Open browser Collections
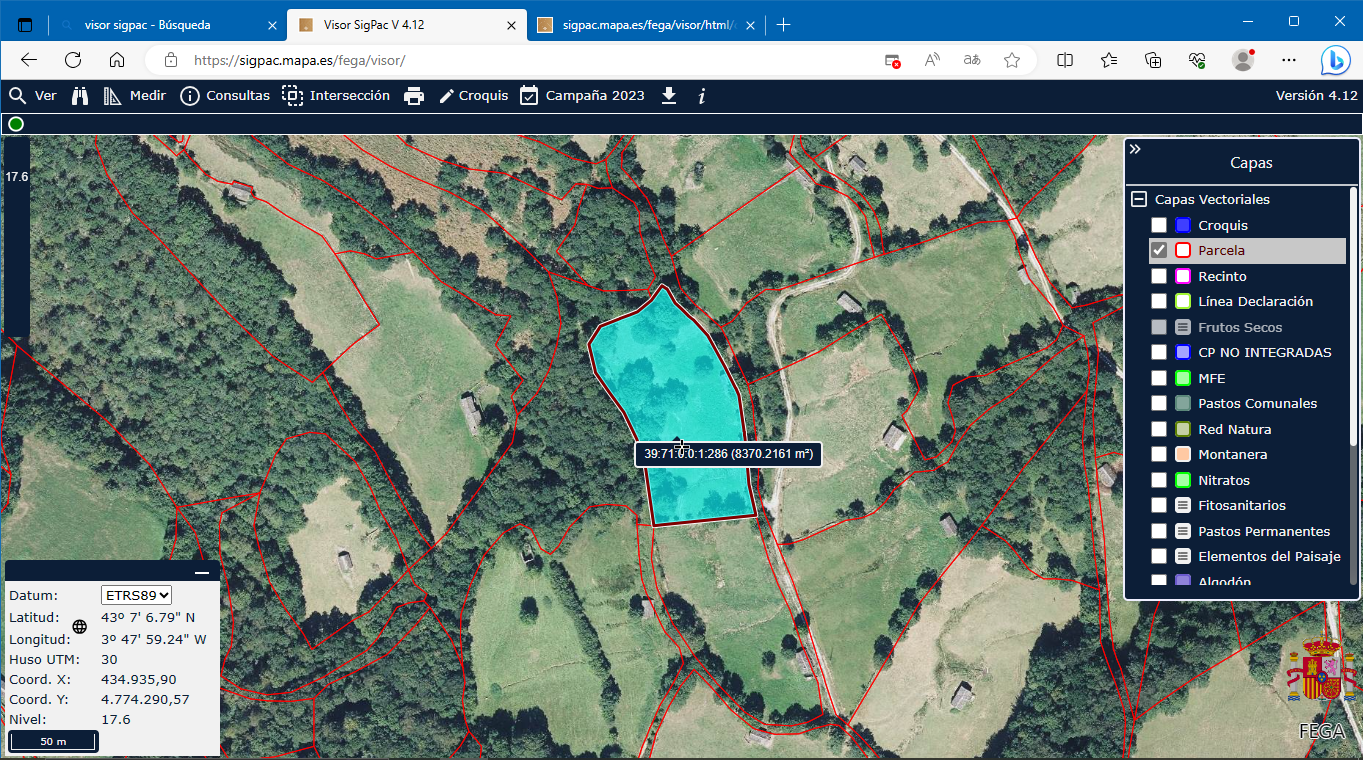Viewport: 1363px width, 760px height. pos(1153,60)
